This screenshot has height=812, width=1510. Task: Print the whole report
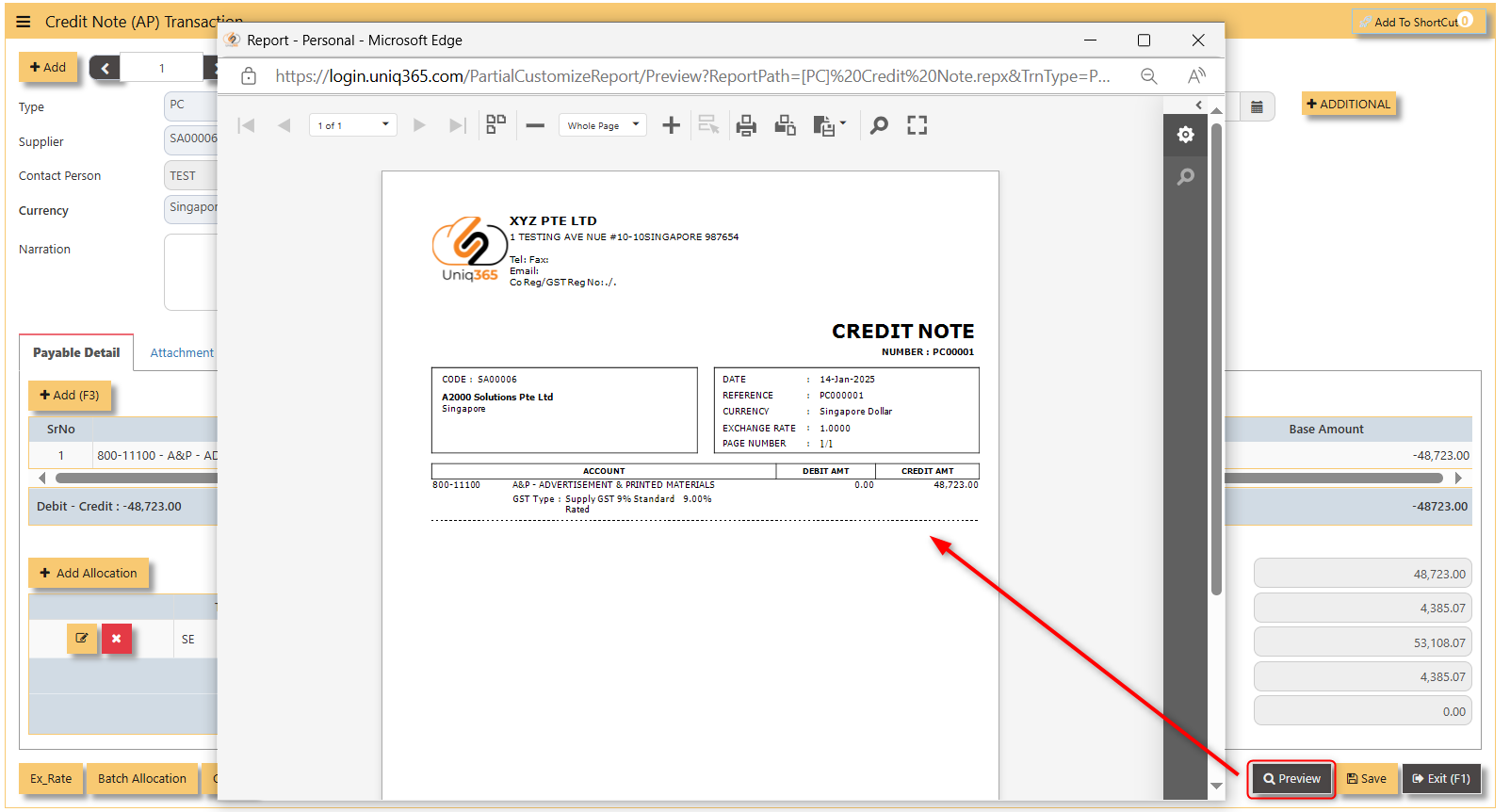tap(746, 125)
